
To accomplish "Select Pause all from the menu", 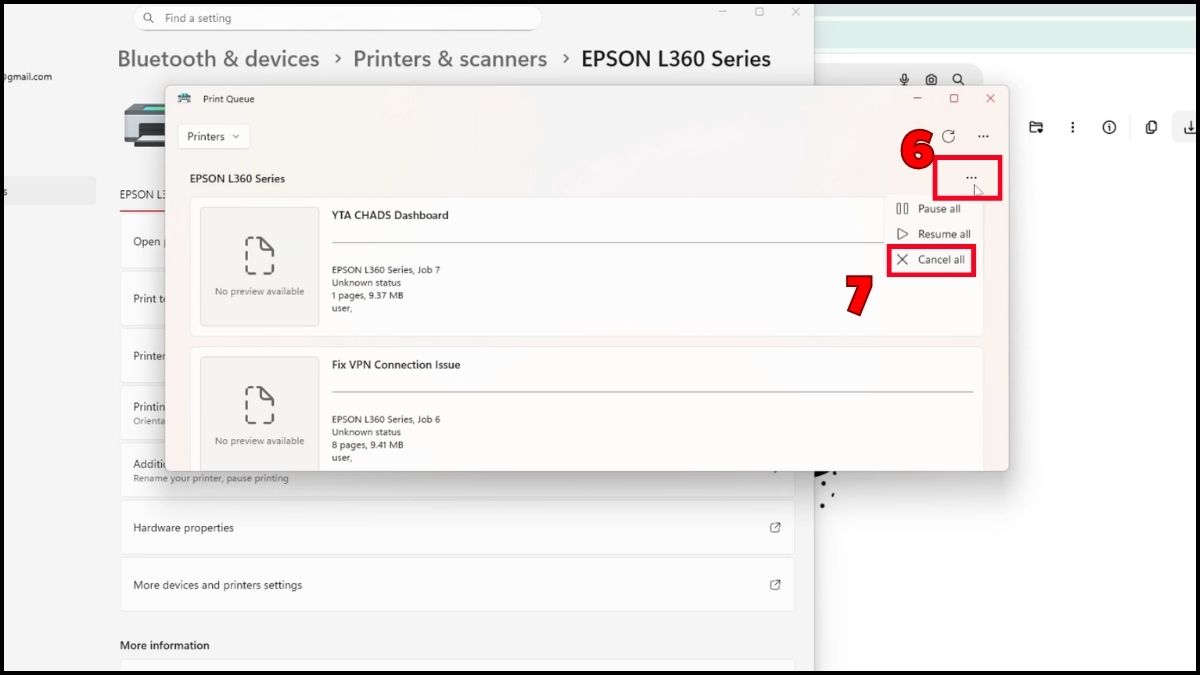I will (x=930, y=209).
